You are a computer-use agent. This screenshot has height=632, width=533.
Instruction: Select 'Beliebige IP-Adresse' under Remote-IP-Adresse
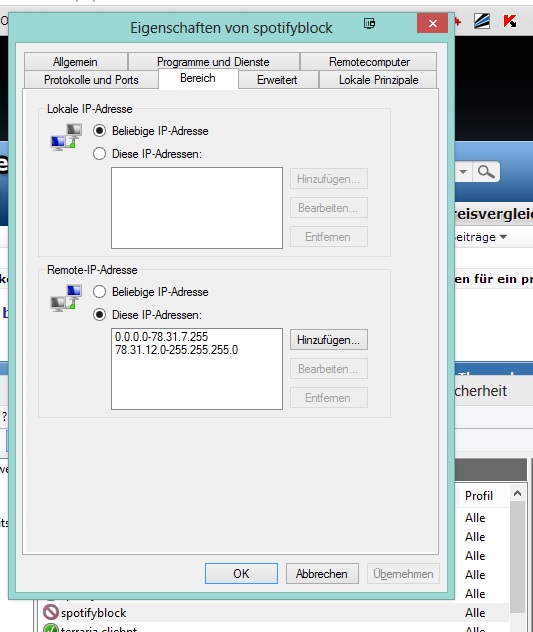tap(100, 291)
